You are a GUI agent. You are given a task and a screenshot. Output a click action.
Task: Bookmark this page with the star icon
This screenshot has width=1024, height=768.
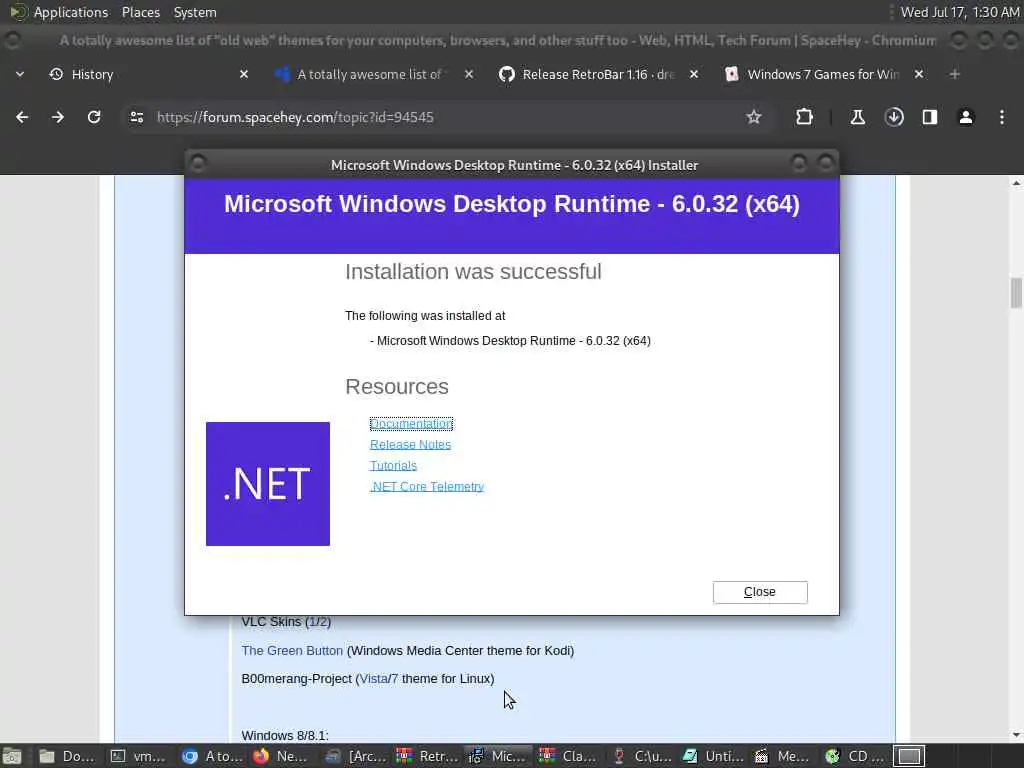point(754,117)
